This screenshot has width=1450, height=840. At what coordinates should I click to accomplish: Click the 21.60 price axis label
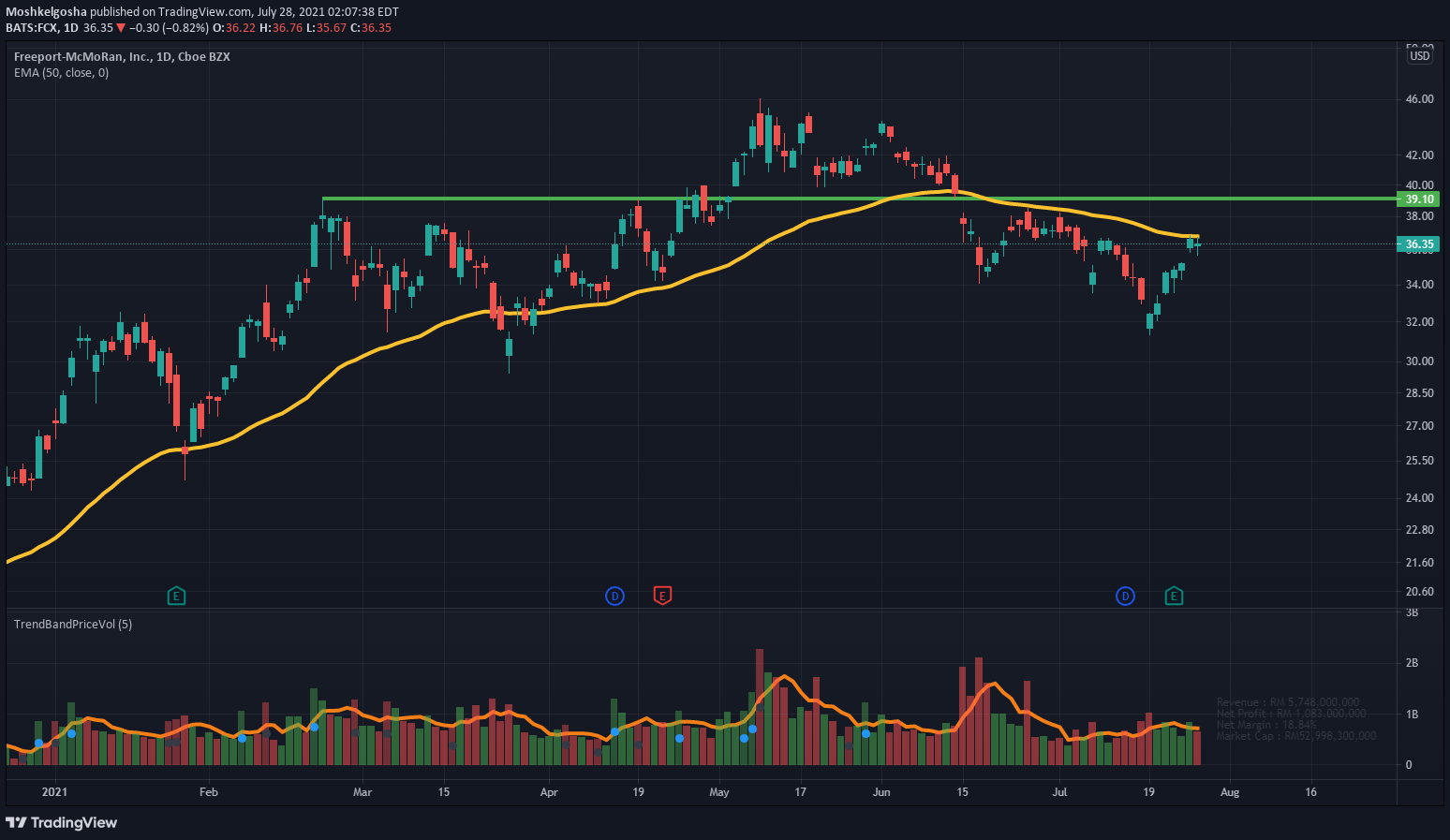tap(1419, 562)
